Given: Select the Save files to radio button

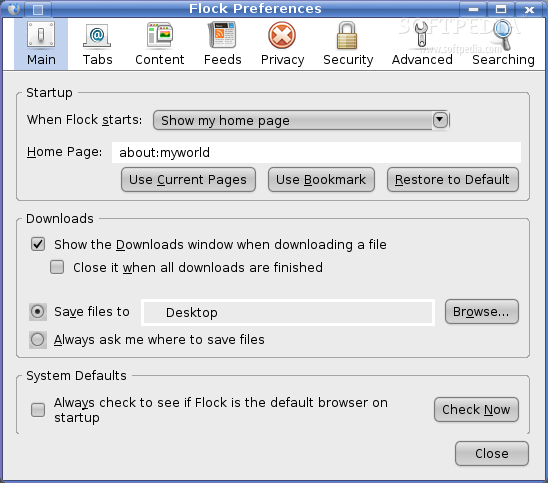Looking at the screenshot, I should click(37, 311).
